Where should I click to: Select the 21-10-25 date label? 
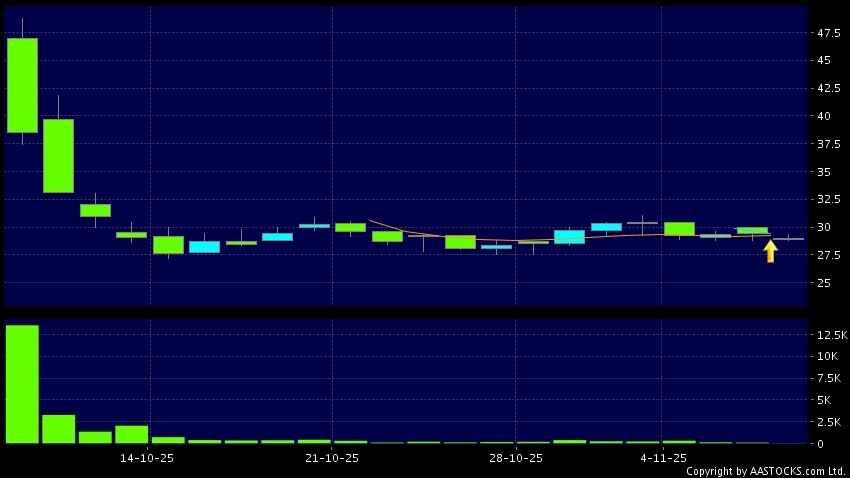(x=331, y=458)
